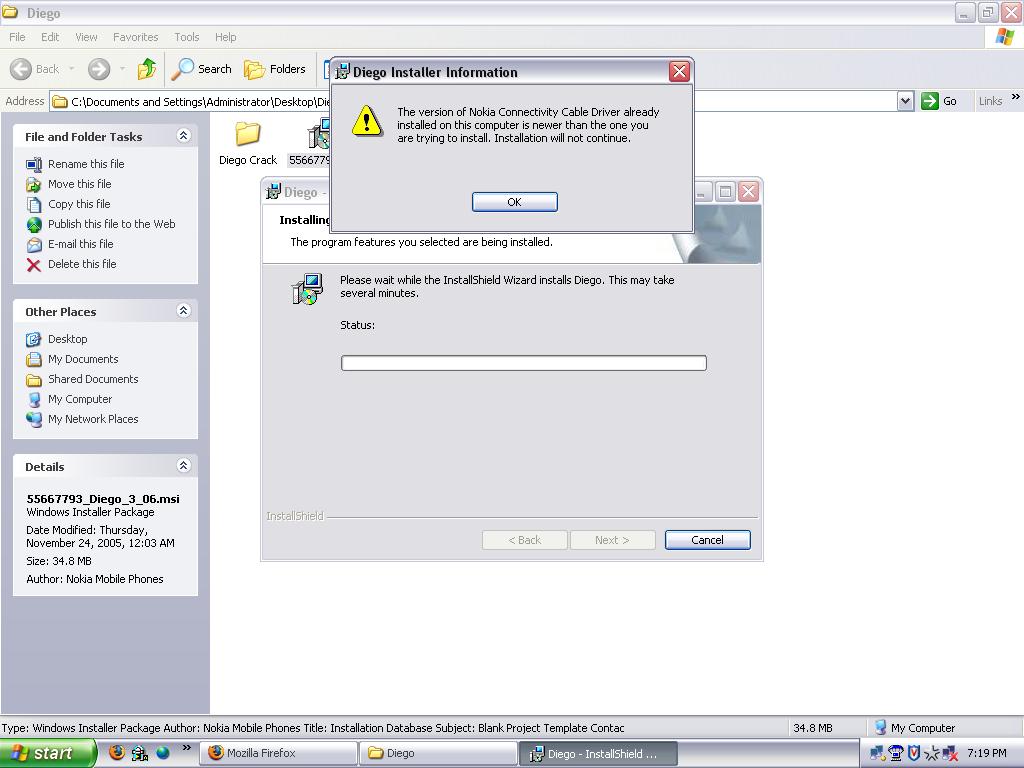Viewport: 1024px width, 768px height.
Task: Expand the Links toolbar chevron
Action: click(1016, 97)
